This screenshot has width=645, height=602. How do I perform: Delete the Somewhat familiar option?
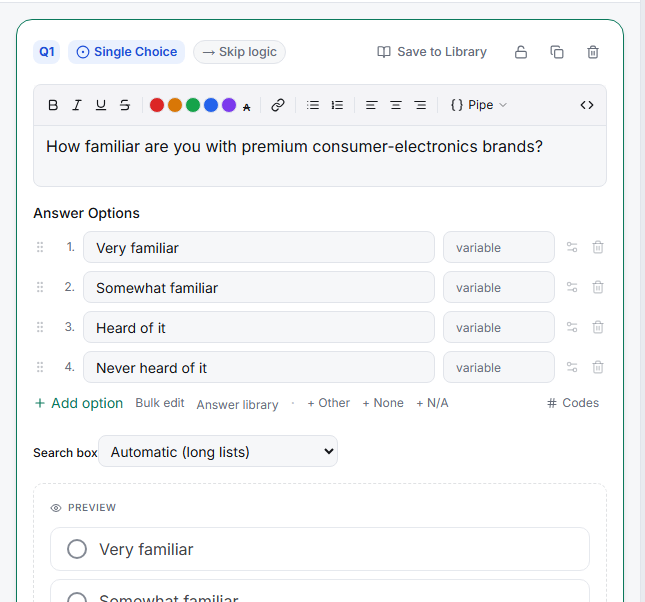click(x=598, y=287)
